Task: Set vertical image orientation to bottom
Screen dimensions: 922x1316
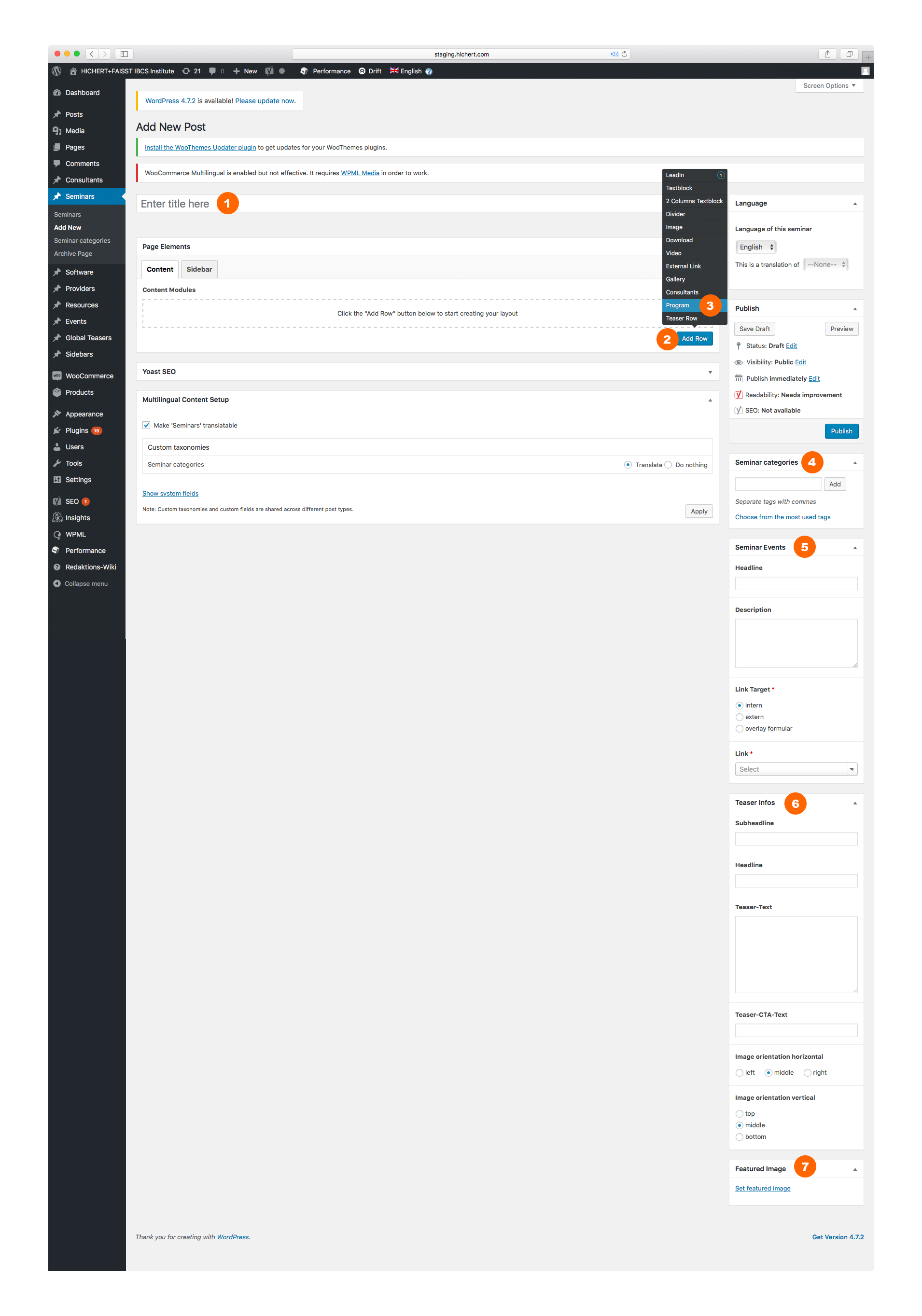Action: (x=739, y=1136)
